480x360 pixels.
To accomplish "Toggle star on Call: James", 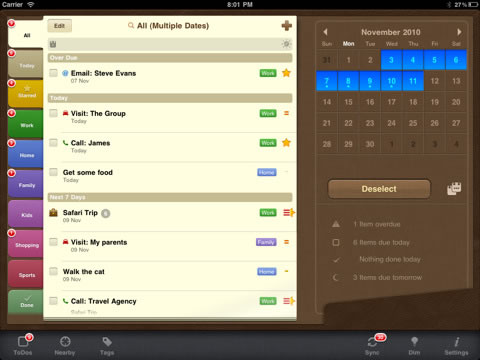I will click(x=286, y=143).
